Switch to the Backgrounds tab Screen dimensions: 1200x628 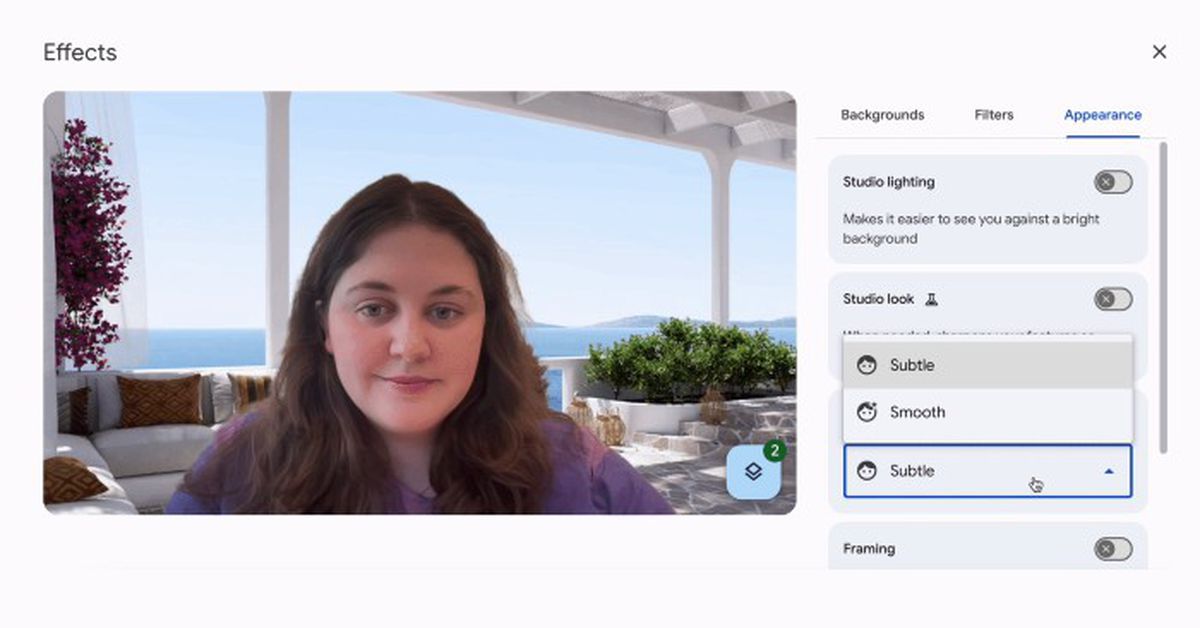coord(884,114)
